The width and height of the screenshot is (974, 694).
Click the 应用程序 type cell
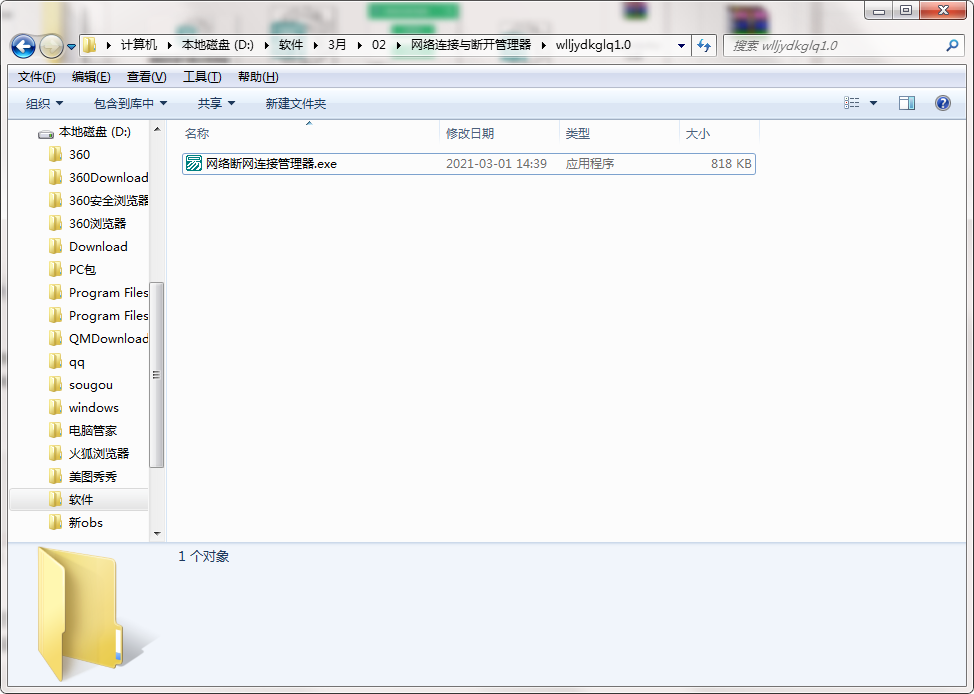tap(589, 163)
